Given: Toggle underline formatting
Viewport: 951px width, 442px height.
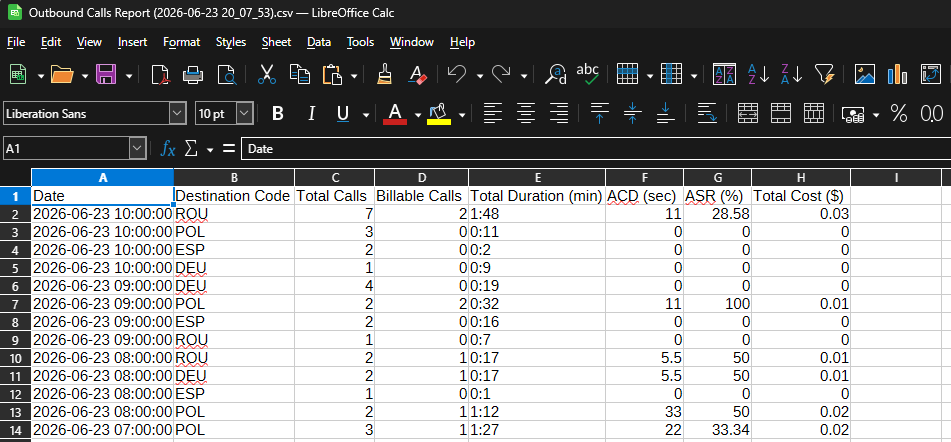Looking at the screenshot, I should click(343, 113).
